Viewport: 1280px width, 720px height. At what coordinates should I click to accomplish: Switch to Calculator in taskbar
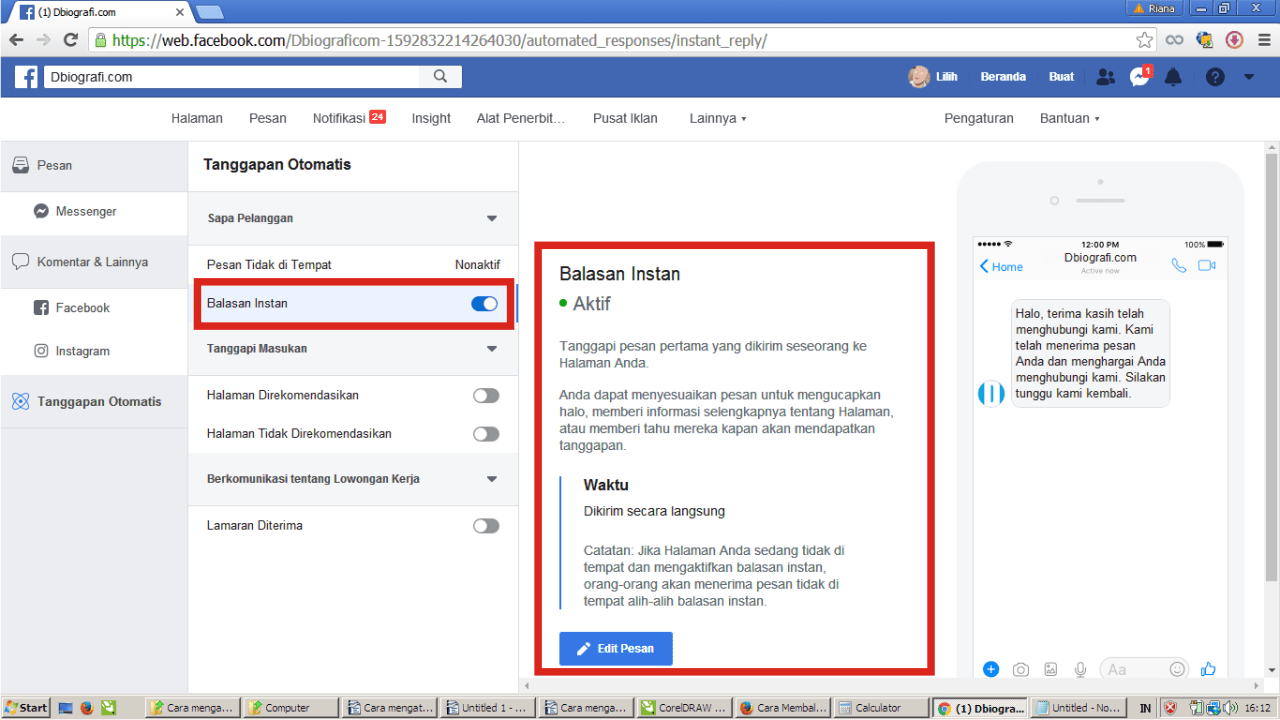click(880, 707)
